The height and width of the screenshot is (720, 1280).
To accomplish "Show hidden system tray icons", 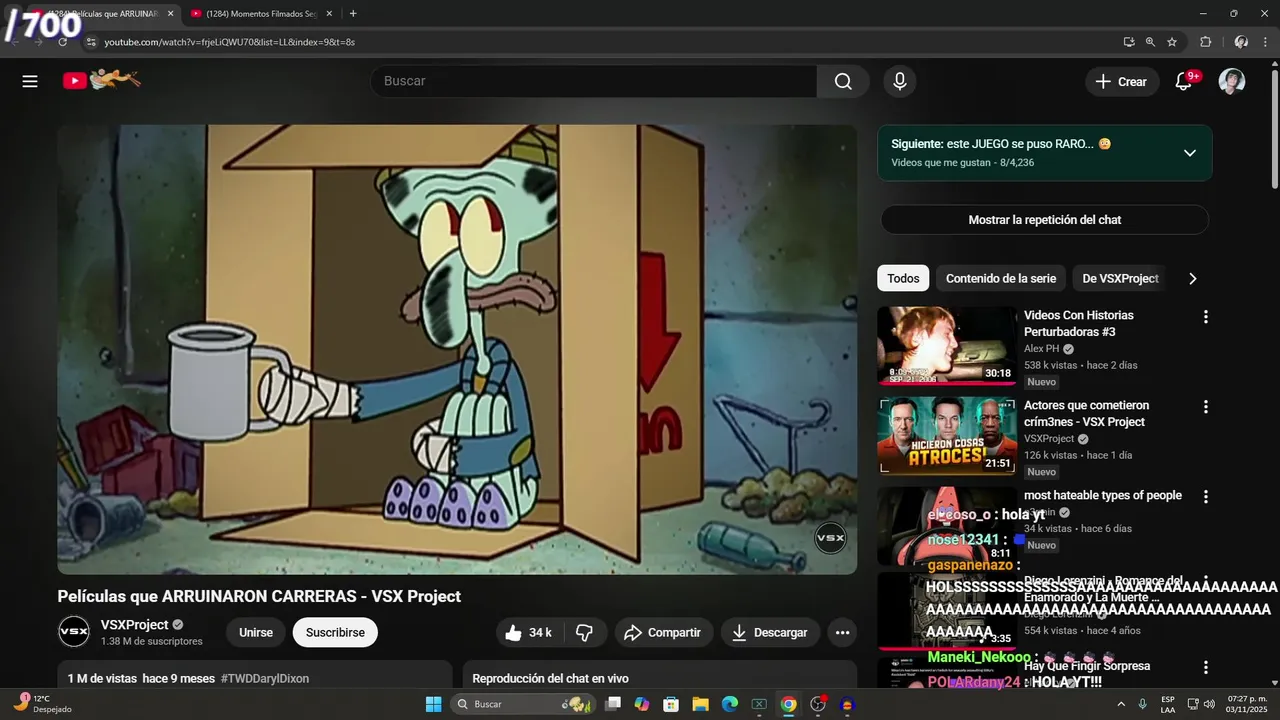I will coord(1120,704).
